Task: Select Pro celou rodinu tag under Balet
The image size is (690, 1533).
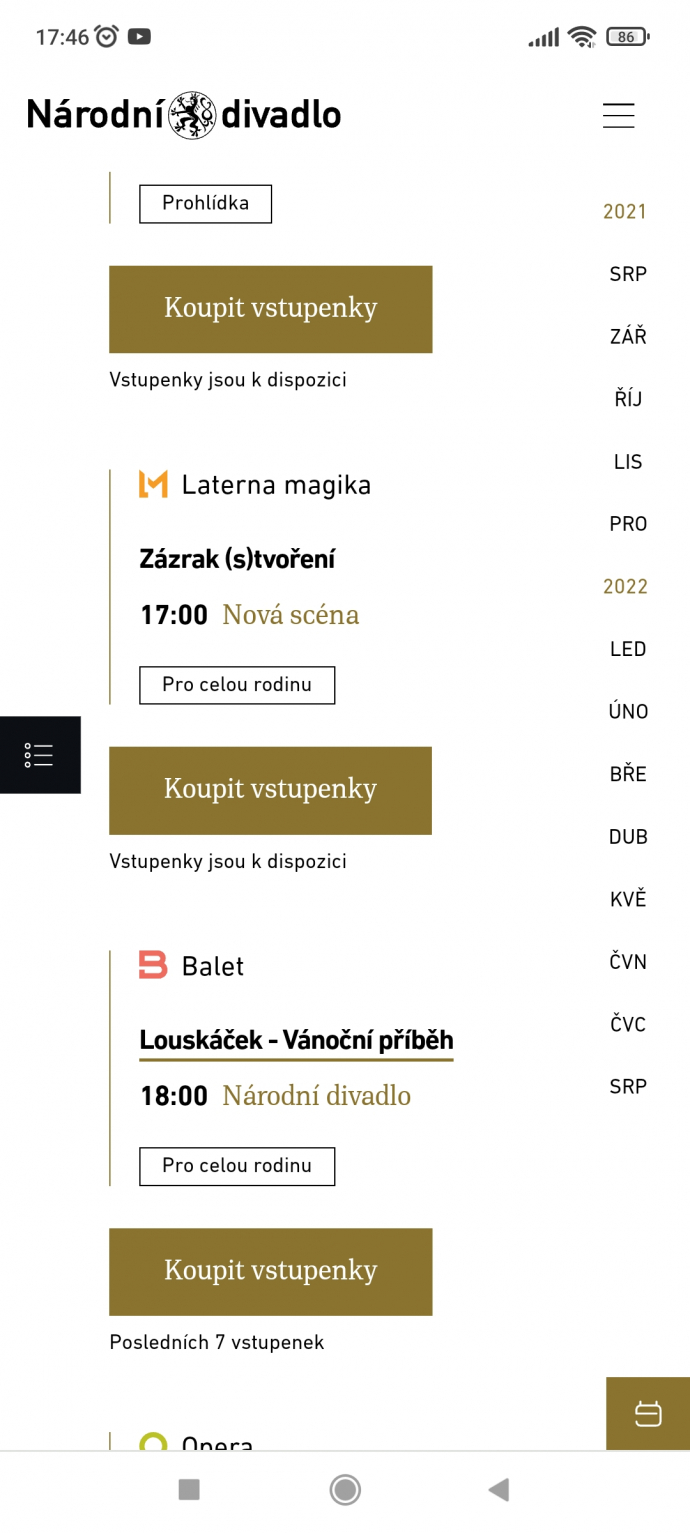Action: (x=237, y=1166)
